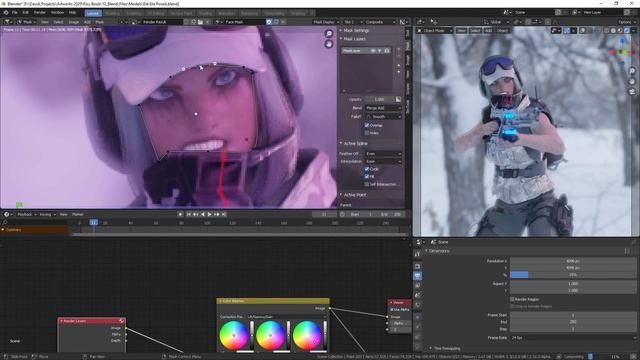This screenshot has height=360, width=640.
Task: Click the current frame marker in timeline
Action: click(x=94, y=222)
